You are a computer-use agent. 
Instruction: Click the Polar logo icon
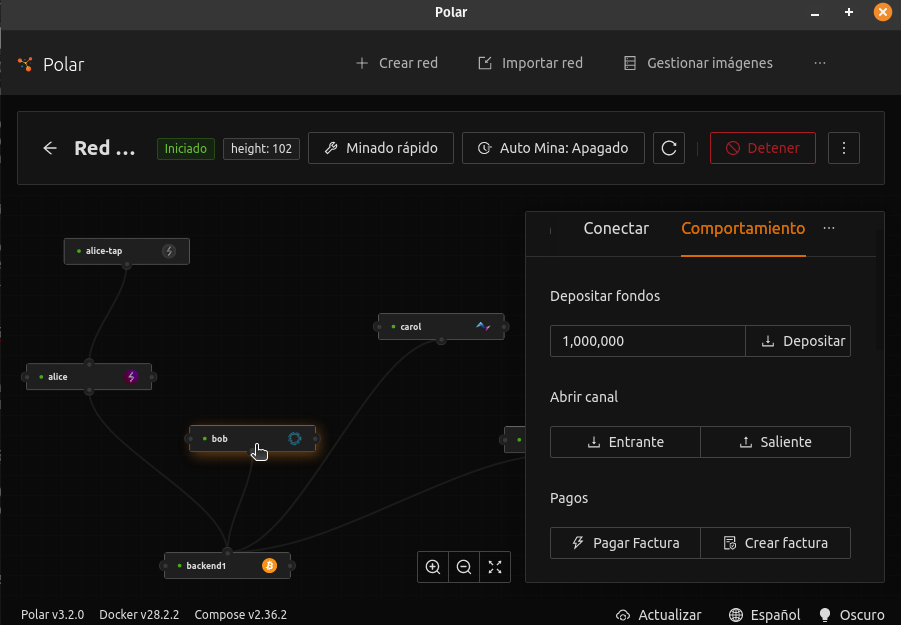(x=25, y=64)
